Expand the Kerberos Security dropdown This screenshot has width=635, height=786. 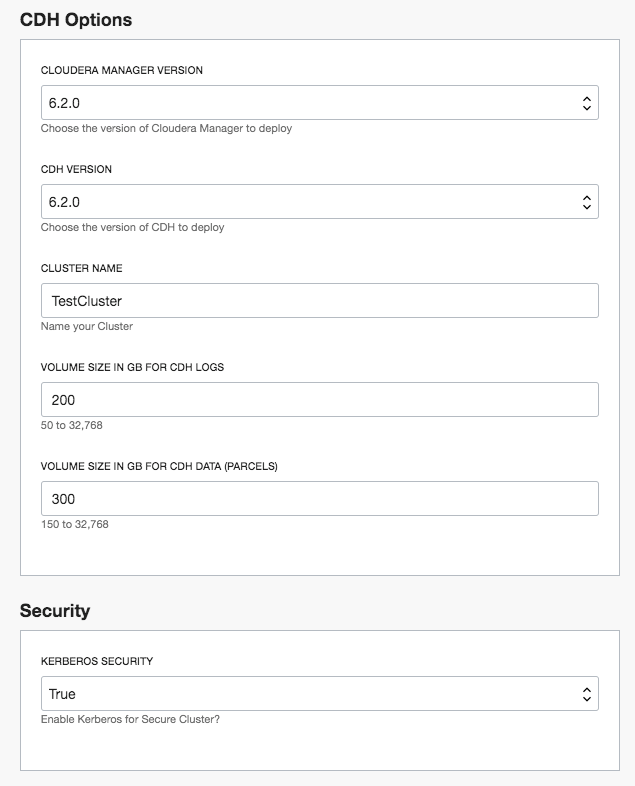[319, 694]
